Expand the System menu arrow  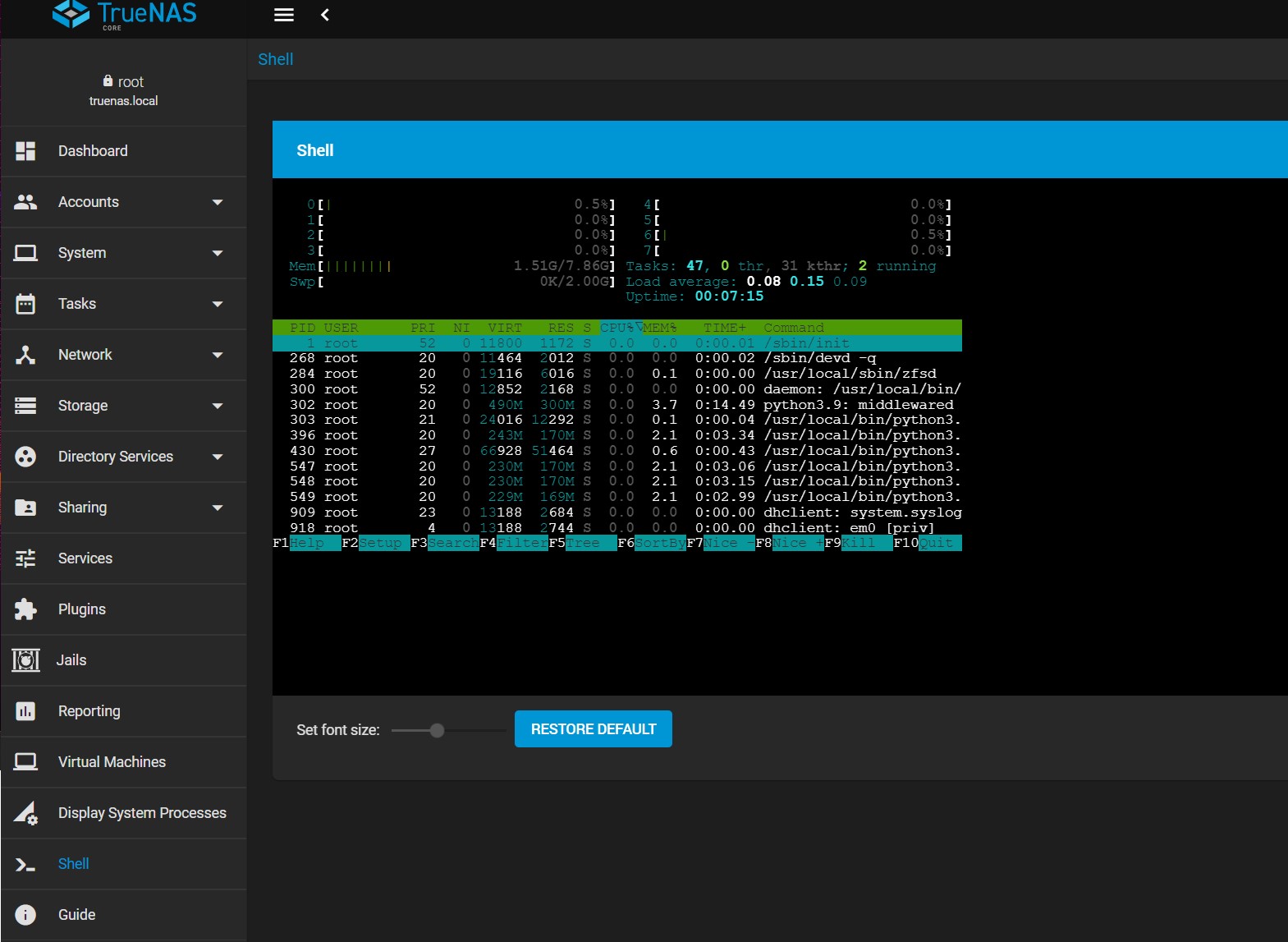point(218,253)
